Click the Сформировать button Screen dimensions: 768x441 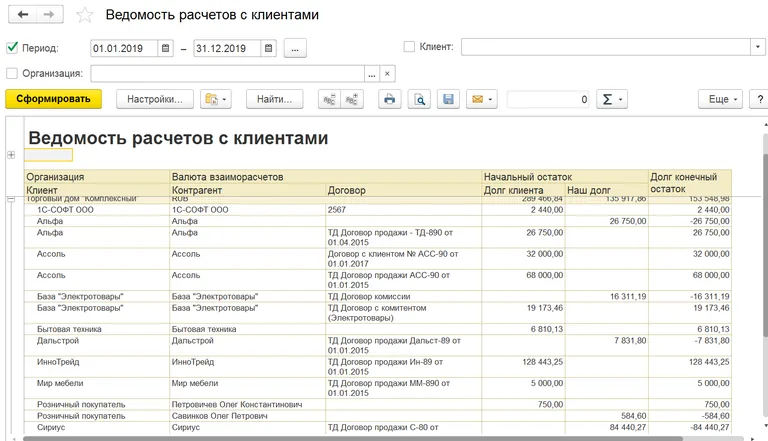[x=53, y=99]
